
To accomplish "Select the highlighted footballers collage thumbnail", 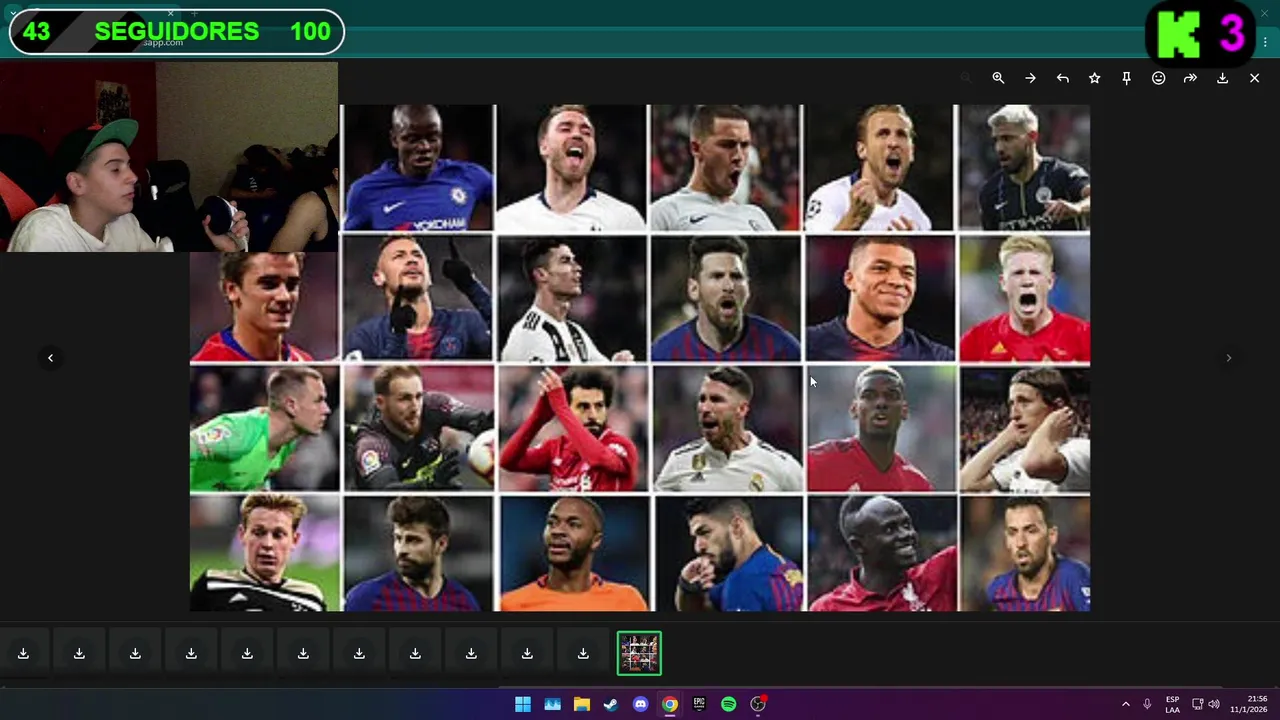I will pyautogui.click(x=639, y=653).
